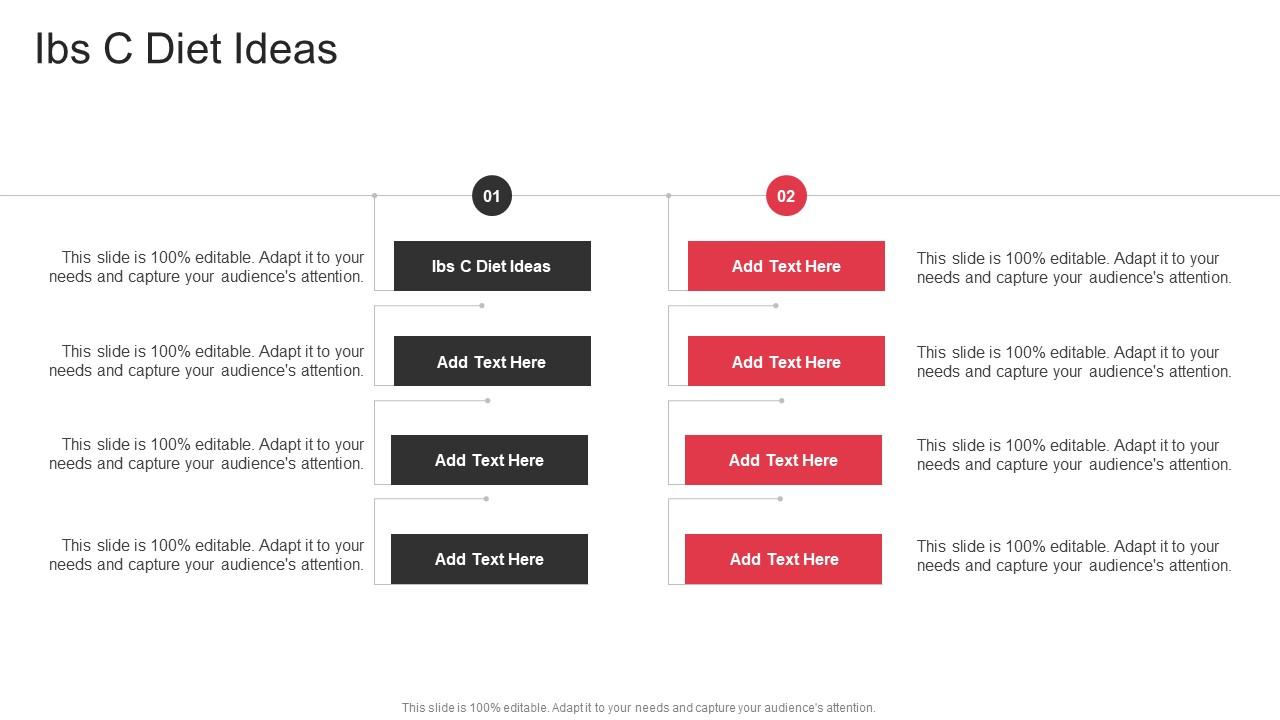Screen dimensions: 1280x720
Task: Click description text left of 'Ibs C Diet Ideas' box
Action: point(206,267)
